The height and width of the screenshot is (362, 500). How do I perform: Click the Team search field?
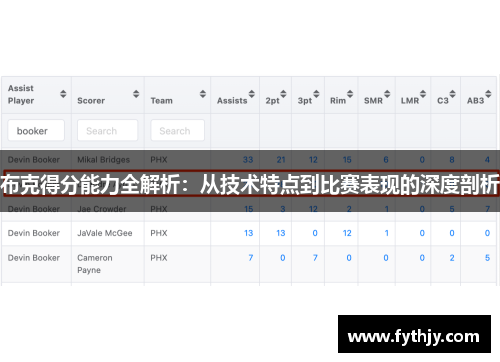pyautogui.click(x=177, y=130)
